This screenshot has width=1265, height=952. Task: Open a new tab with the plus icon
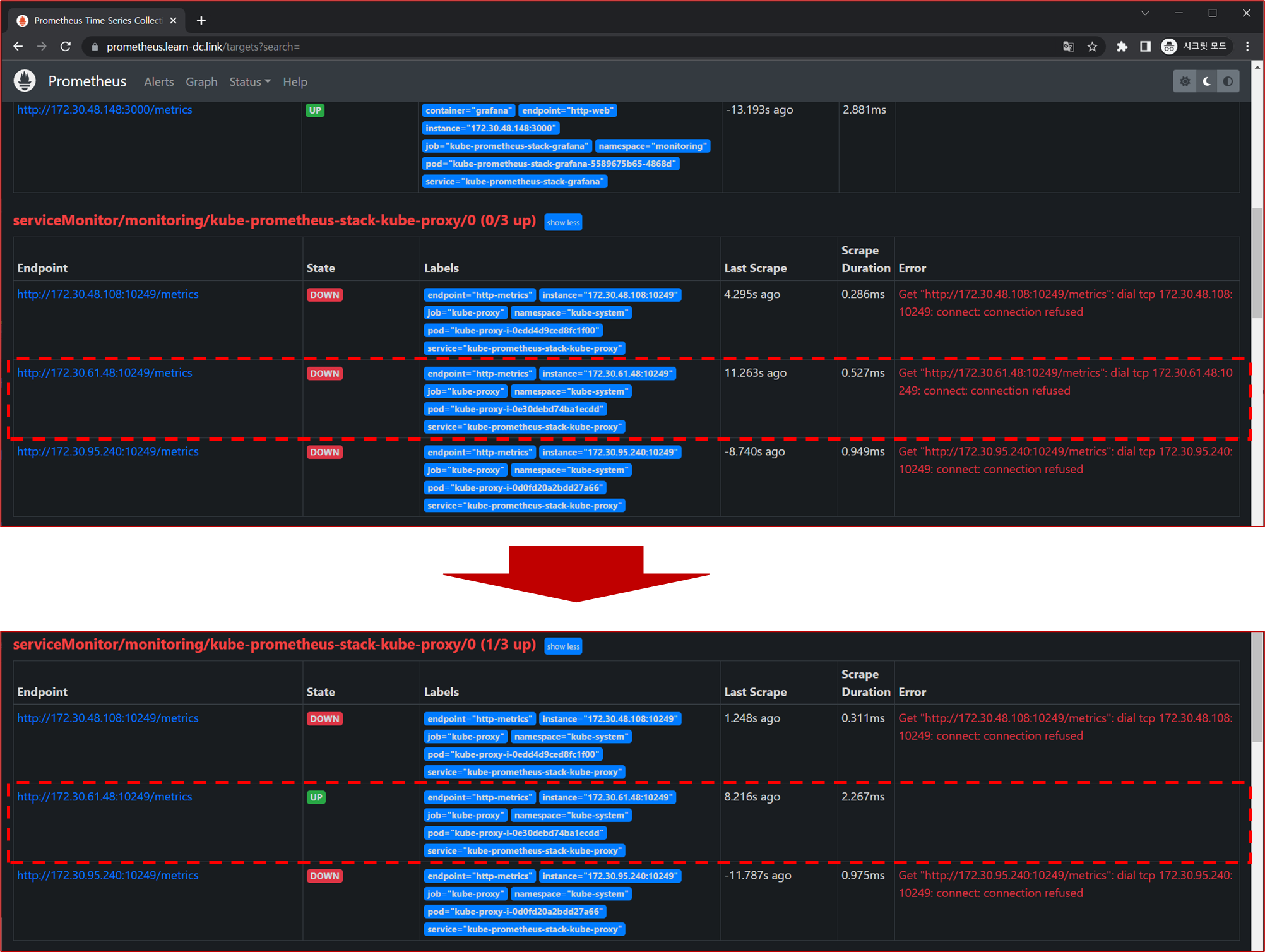pyautogui.click(x=201, y=20)
